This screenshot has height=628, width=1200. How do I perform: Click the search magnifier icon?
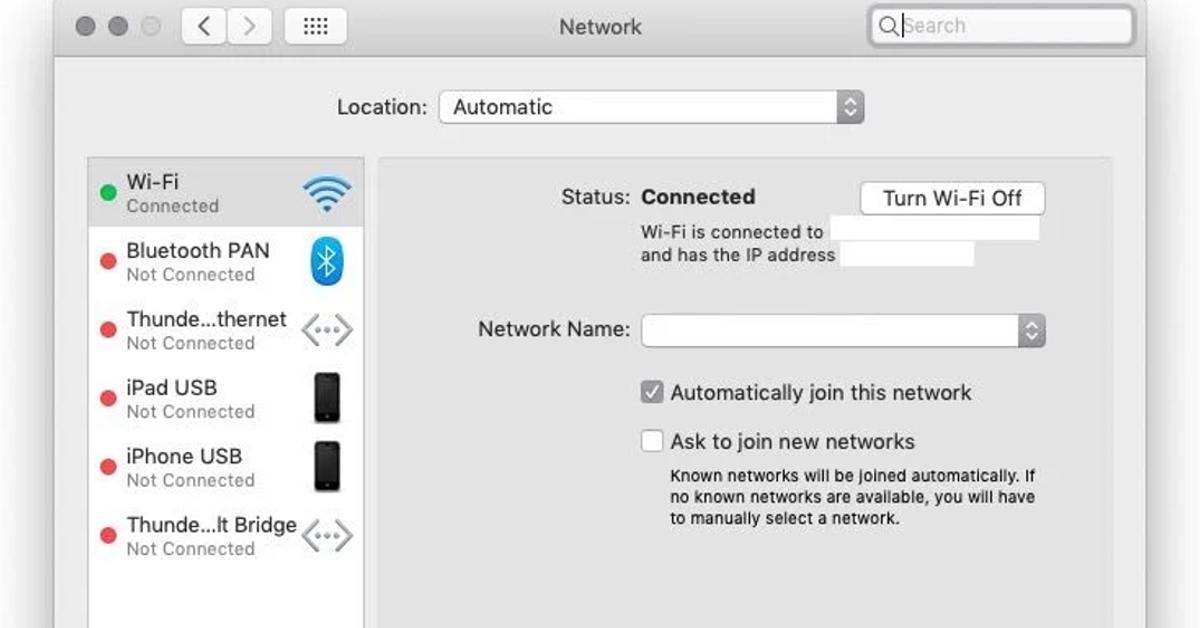pos(890,26)
